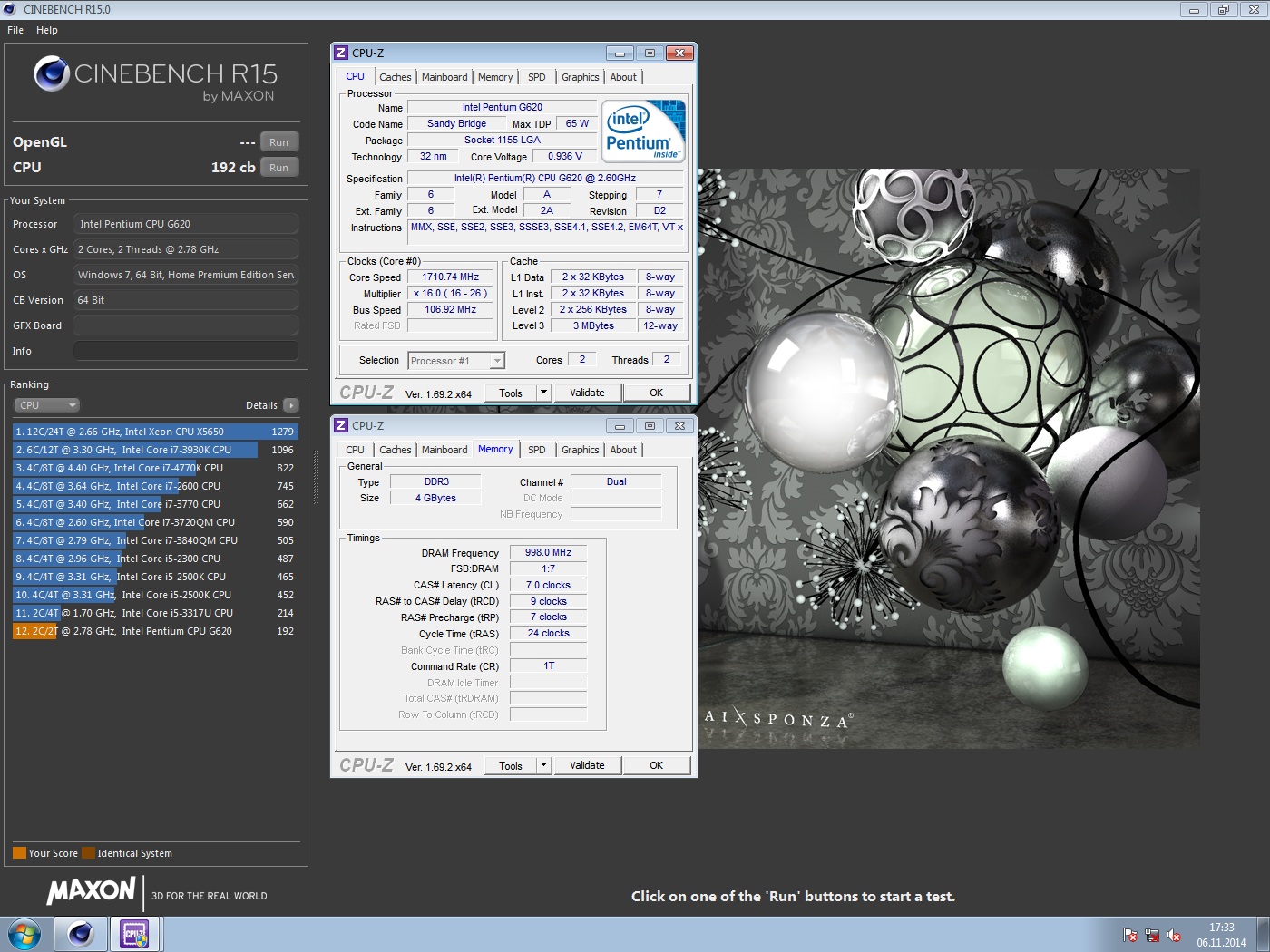
Task: Select ranking row Intel Core i7-3930K CPU
Action: tap(155, 450)
